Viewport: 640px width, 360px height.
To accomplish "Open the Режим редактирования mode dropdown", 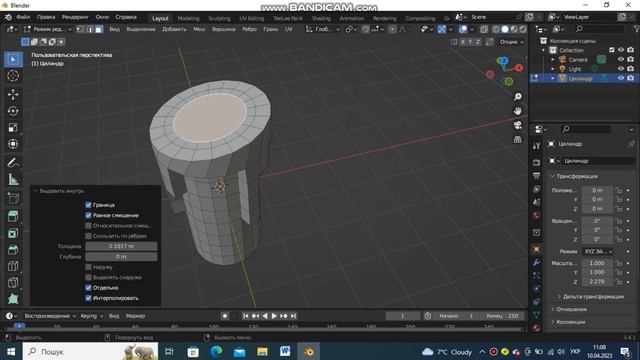I will pos(48,29).
